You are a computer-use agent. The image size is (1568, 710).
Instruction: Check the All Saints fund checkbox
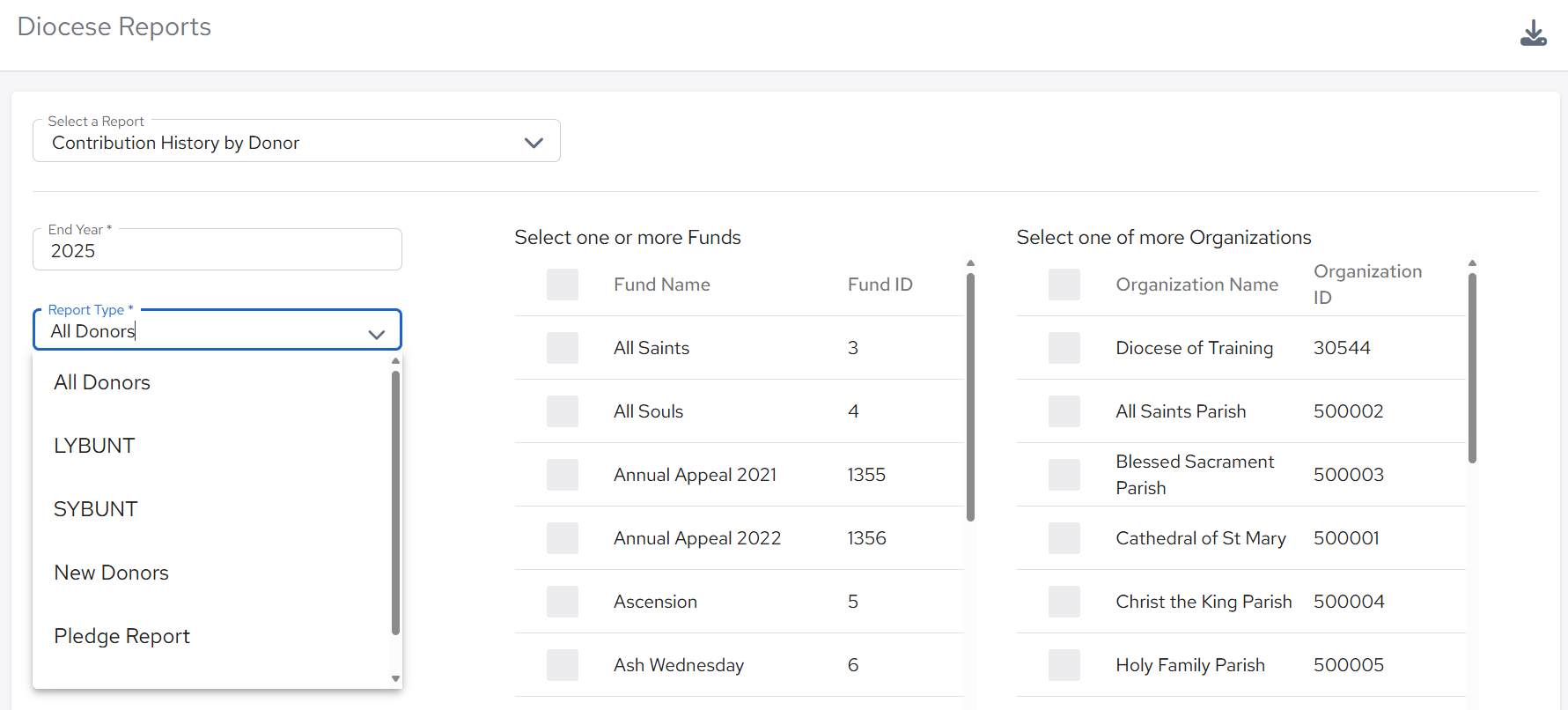(x=563, y=348)
